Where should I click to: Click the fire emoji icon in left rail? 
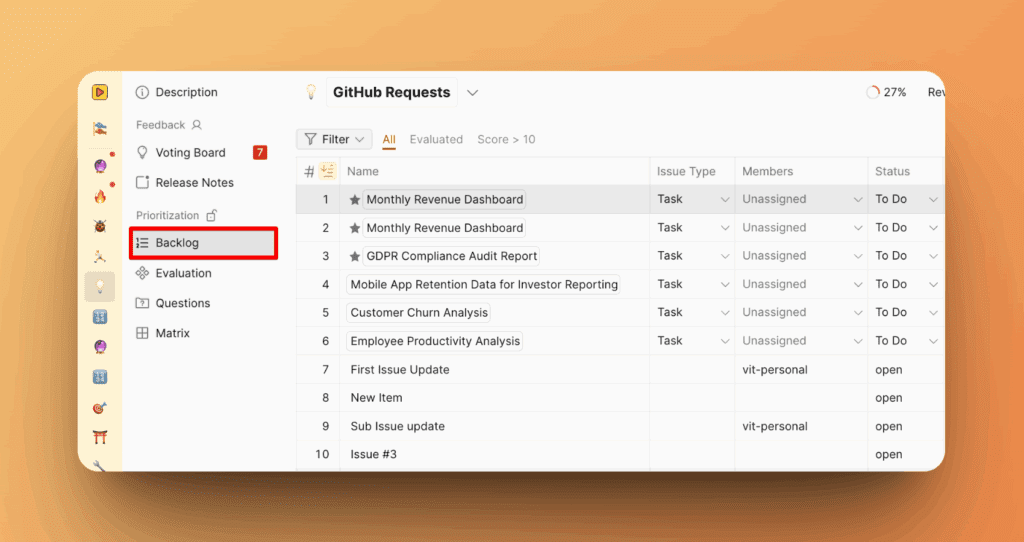tap(100, 197)
